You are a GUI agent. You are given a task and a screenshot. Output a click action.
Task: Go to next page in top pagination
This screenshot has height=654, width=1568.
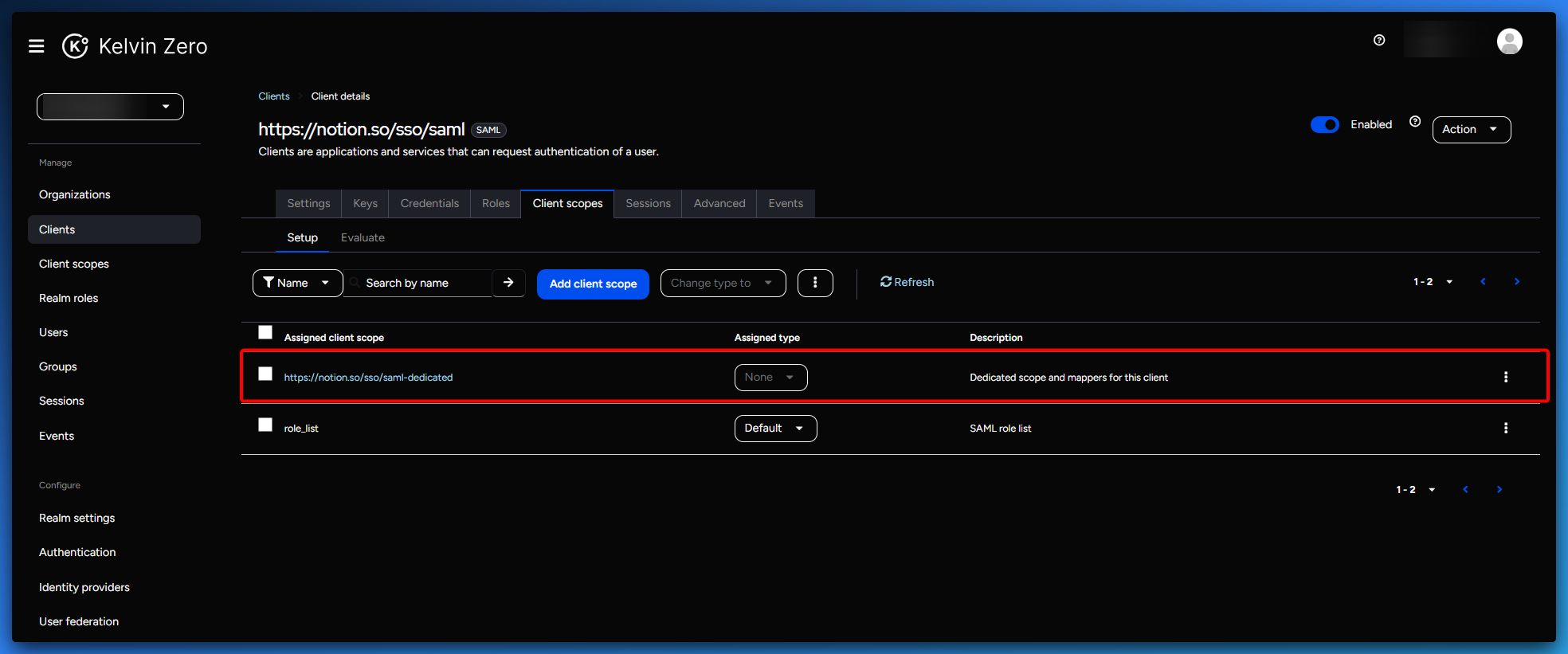pyautogui.click(x=1516, y=281)
